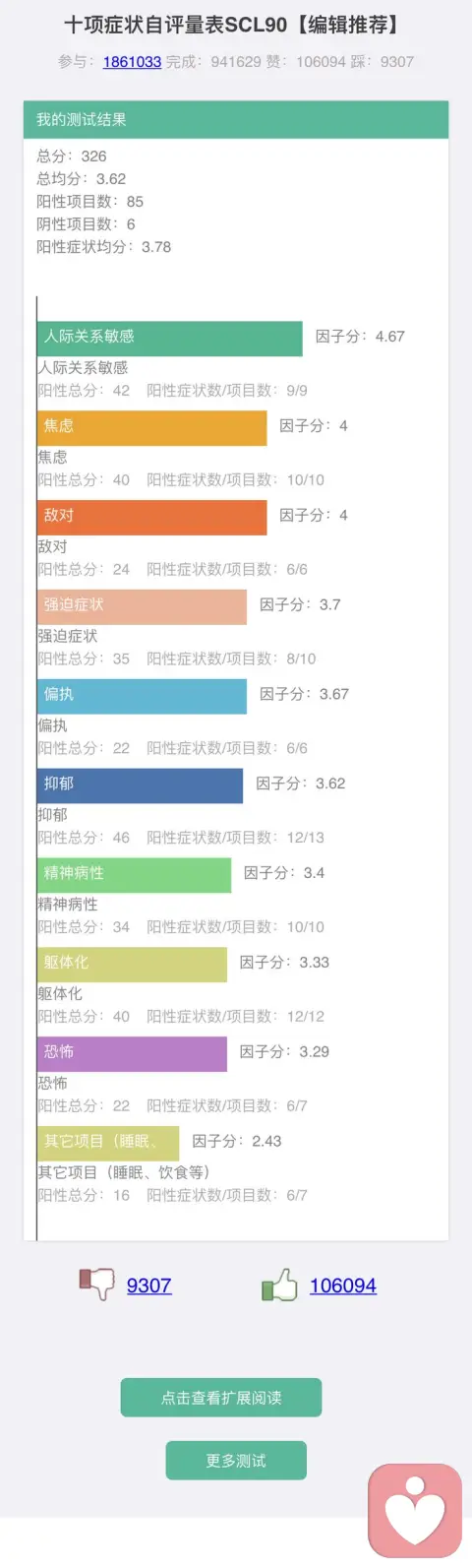The width and height of the screenshot is (472, 1568).
Task: Open the 1861033 participants link
Action: (x=132, y=61)
